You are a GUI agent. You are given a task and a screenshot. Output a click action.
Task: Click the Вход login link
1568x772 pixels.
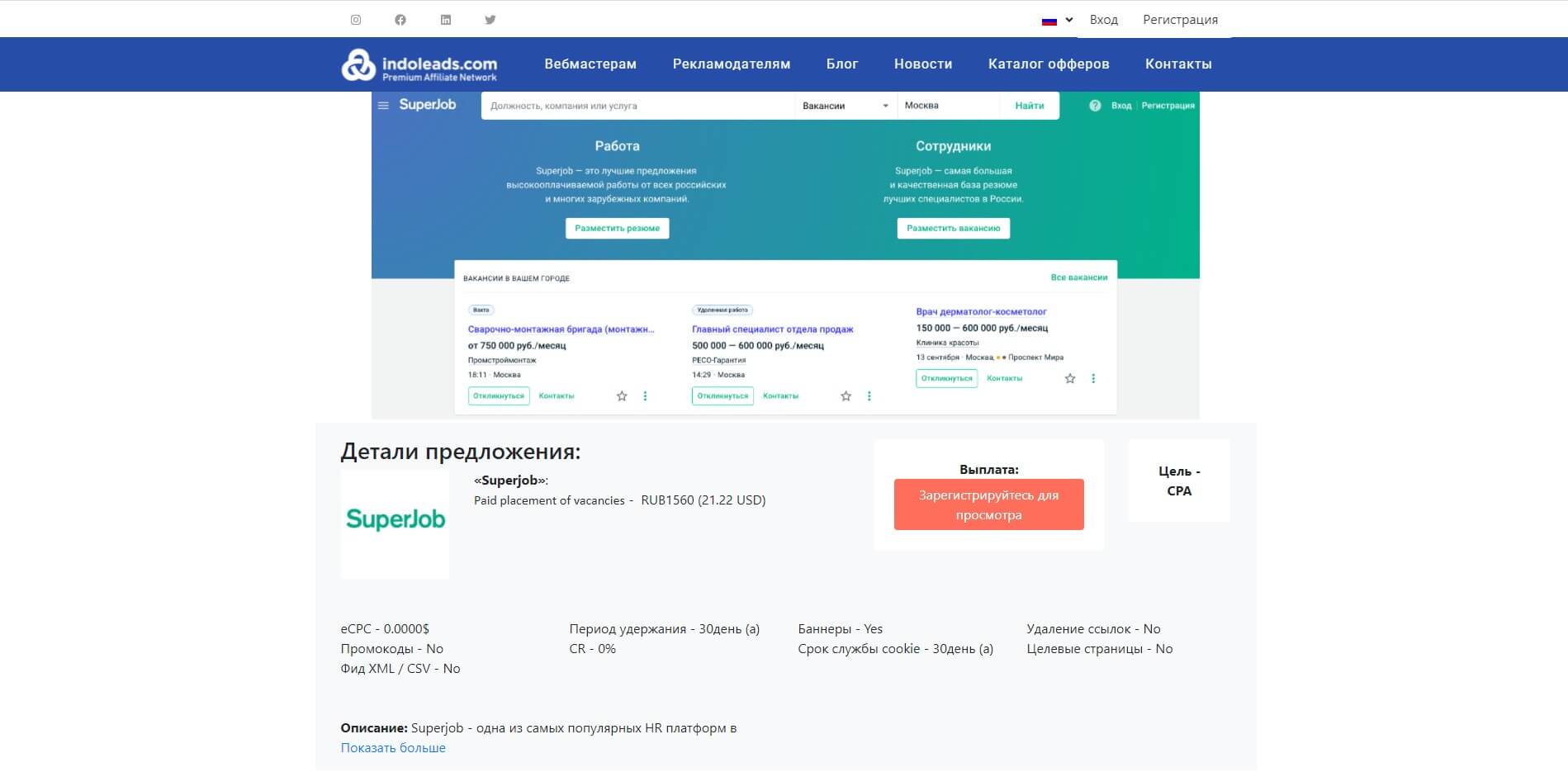pyautogui.click(x=1103, y=20)
